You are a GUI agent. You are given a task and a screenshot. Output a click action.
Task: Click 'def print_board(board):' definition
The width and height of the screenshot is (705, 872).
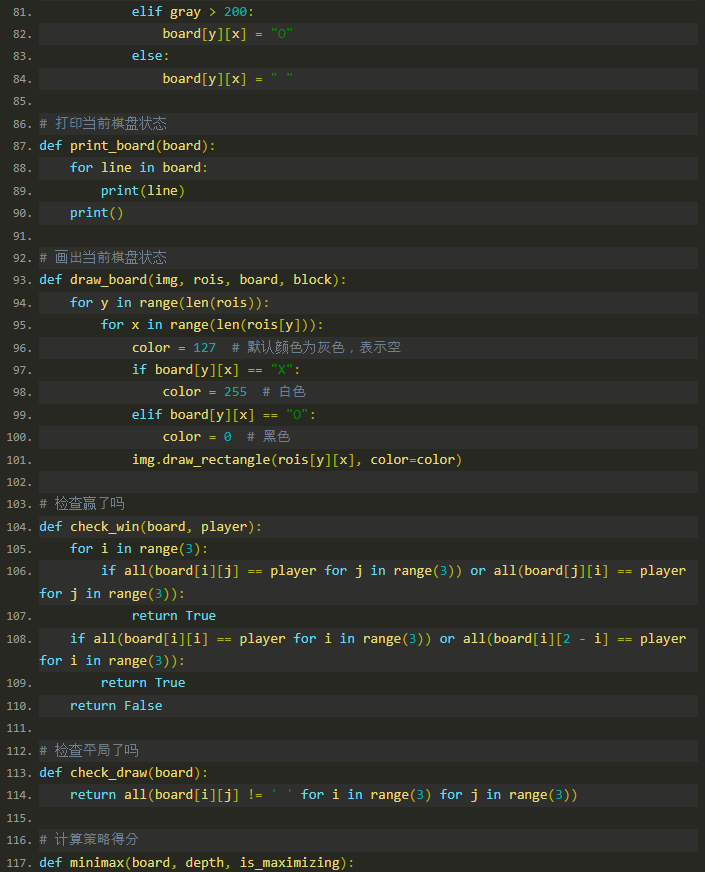pos(127,146)
